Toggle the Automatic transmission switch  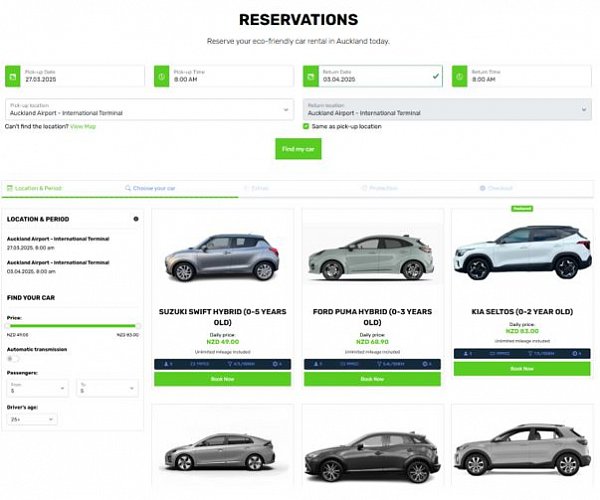pyautogui.click(x=13, y=358)
